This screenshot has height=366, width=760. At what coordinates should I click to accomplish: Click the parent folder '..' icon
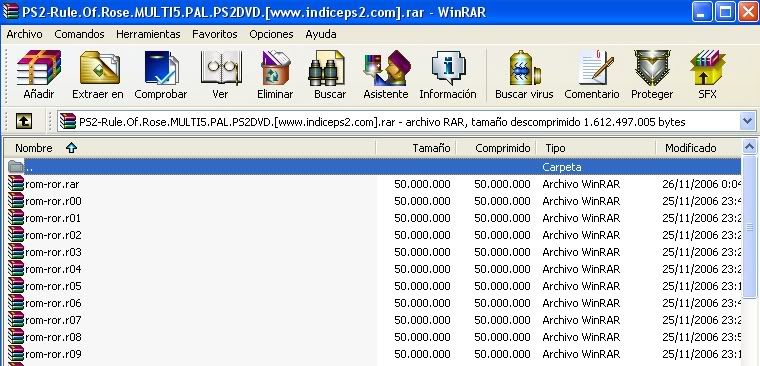coord(16,167)
